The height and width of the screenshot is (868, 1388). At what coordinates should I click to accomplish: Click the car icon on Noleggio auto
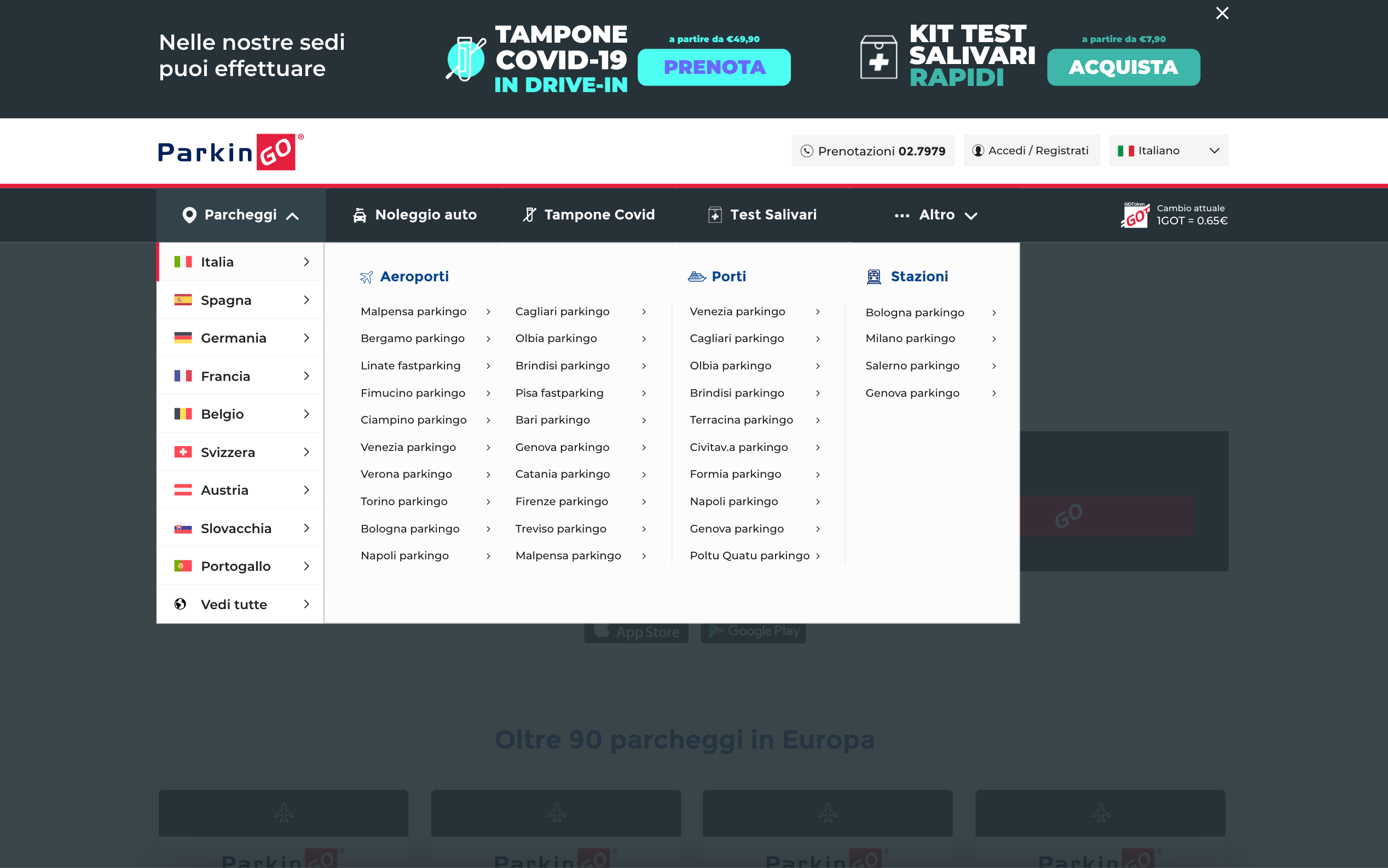tap(360, 215)
